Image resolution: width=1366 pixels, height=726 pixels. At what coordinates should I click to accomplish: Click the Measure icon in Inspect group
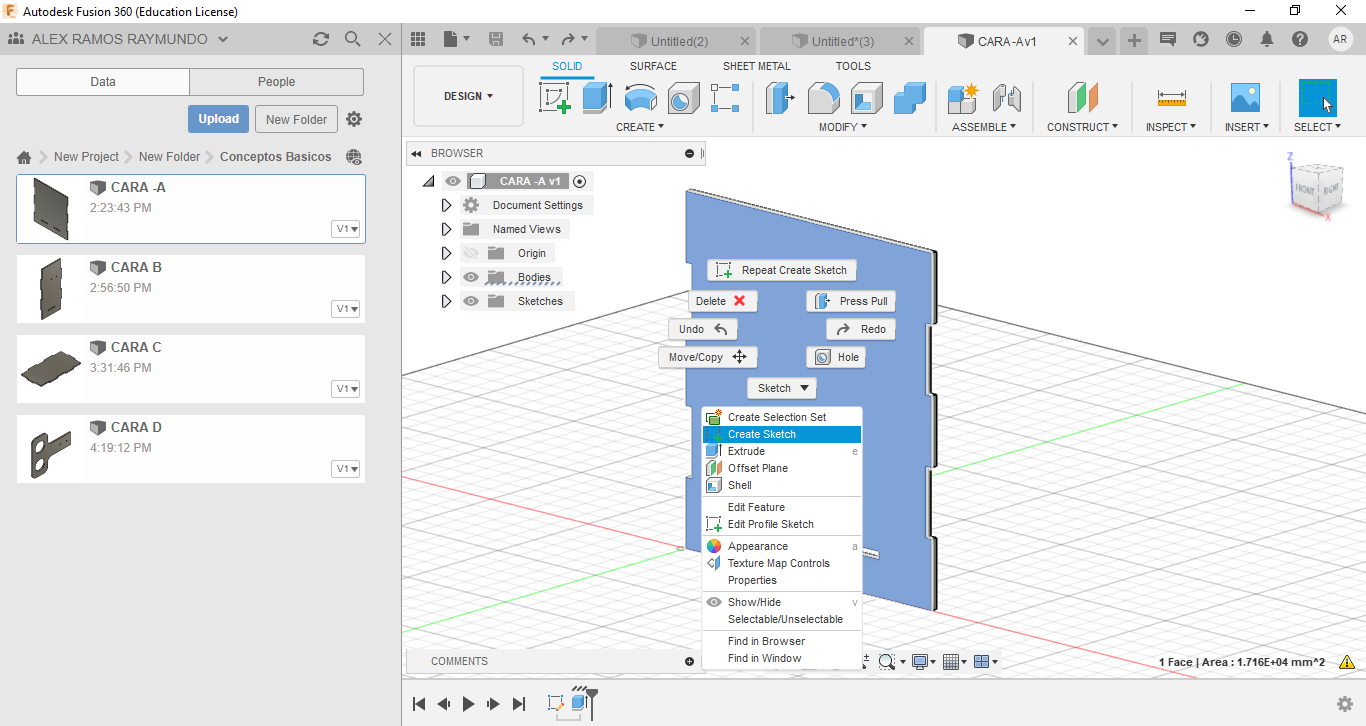pyautogui.click(x=1171, y=98)
